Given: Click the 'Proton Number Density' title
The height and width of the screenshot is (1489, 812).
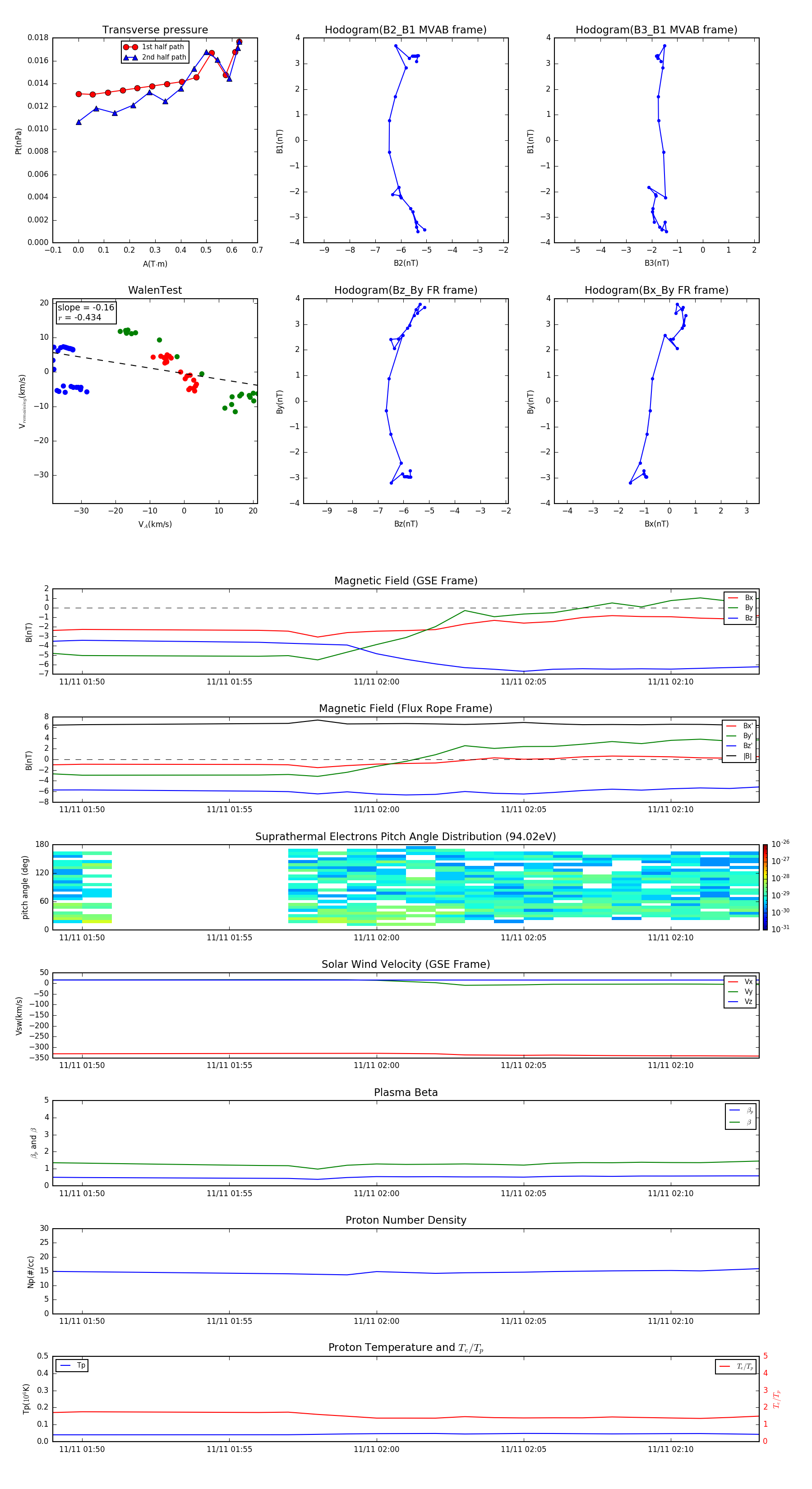Looking at the screenshot, I should pos(406,1220).
